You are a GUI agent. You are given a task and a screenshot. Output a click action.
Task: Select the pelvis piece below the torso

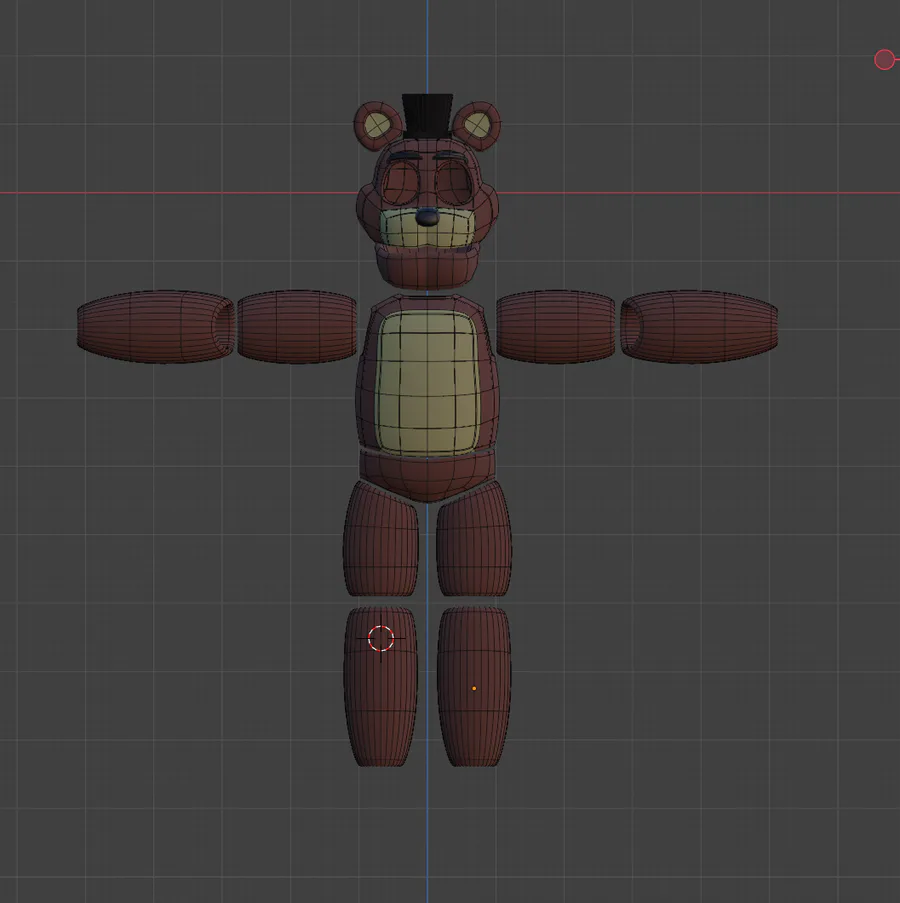point(427,475)
